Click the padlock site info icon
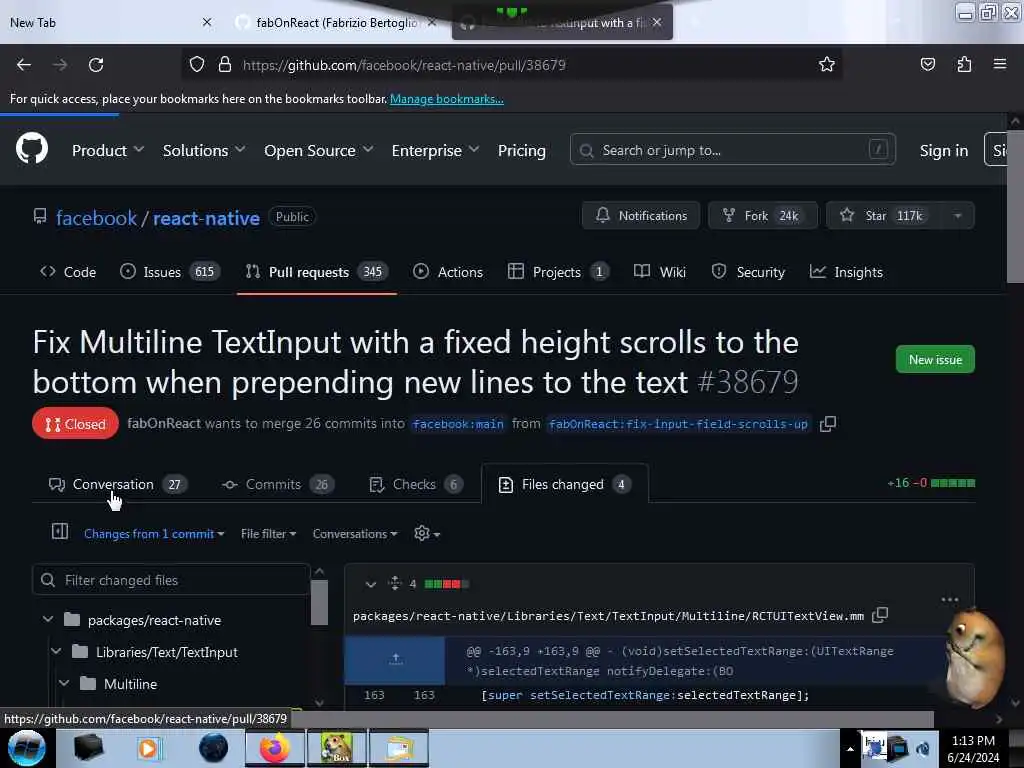Screen dimensions: 1024x768 225,65
